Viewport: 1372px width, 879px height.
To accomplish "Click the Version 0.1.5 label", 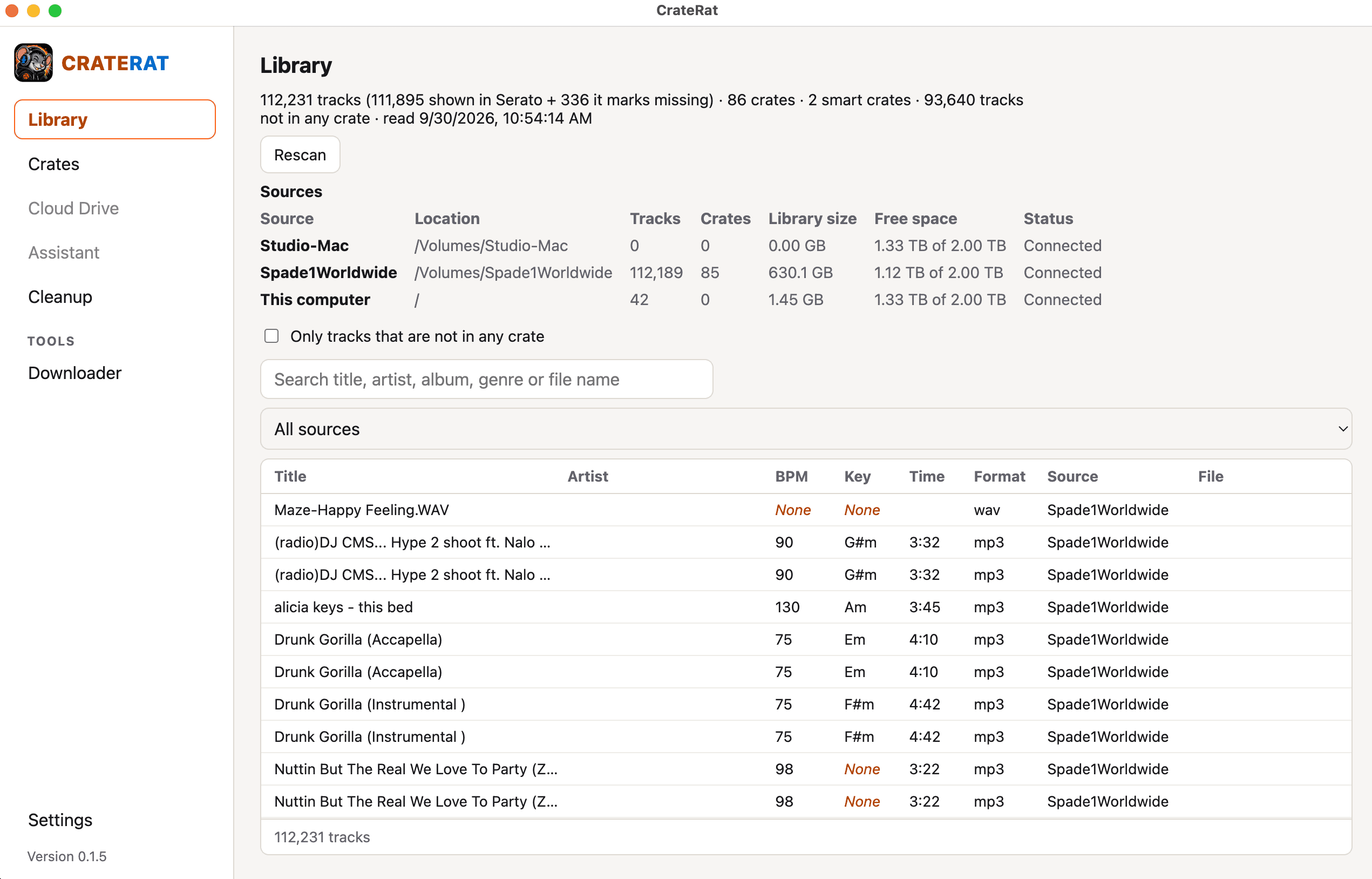I will (x=67, y=856).
